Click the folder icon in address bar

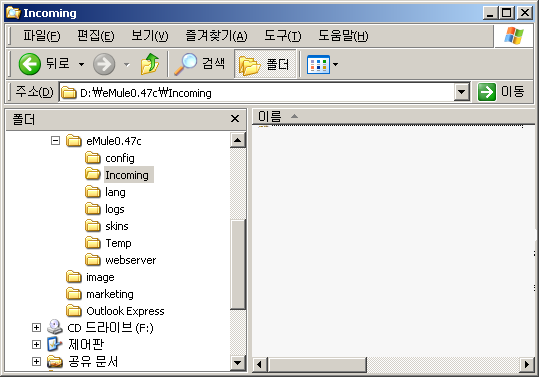tap(69, 92)
